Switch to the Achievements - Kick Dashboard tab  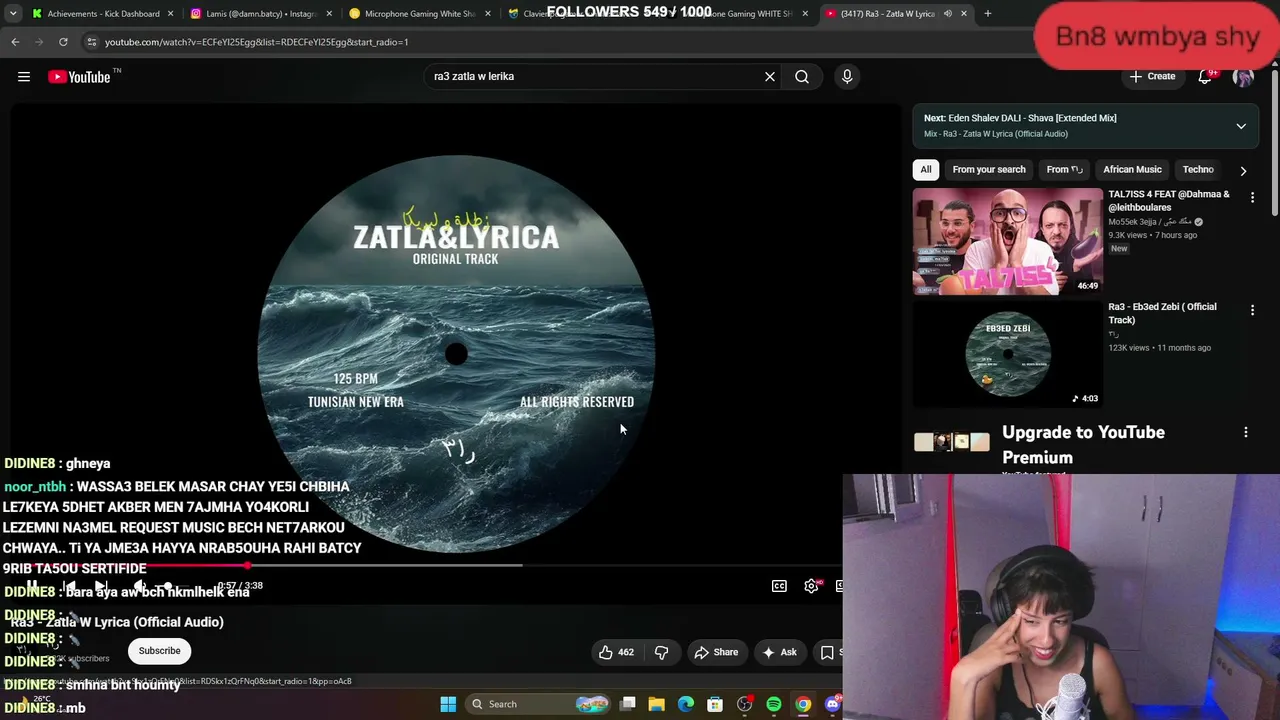pos(102,14)
